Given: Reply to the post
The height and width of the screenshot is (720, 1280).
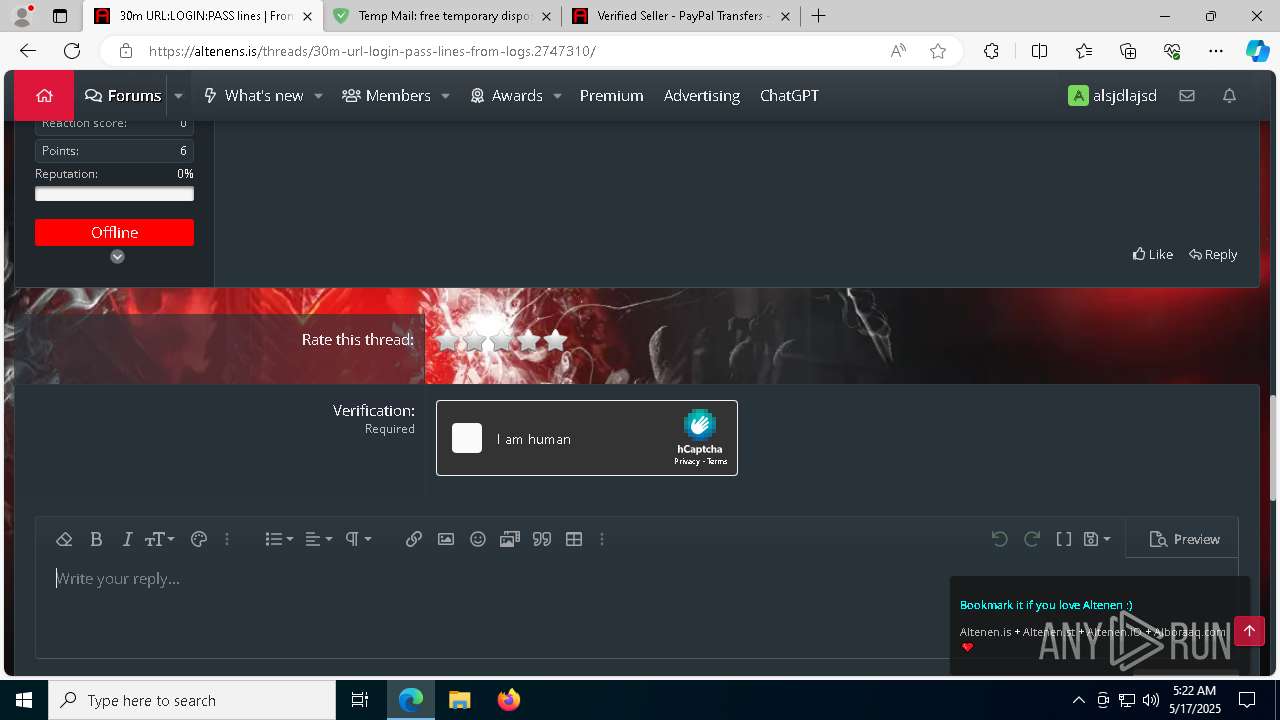Looking at the screenshot, I should point(1213,254).
